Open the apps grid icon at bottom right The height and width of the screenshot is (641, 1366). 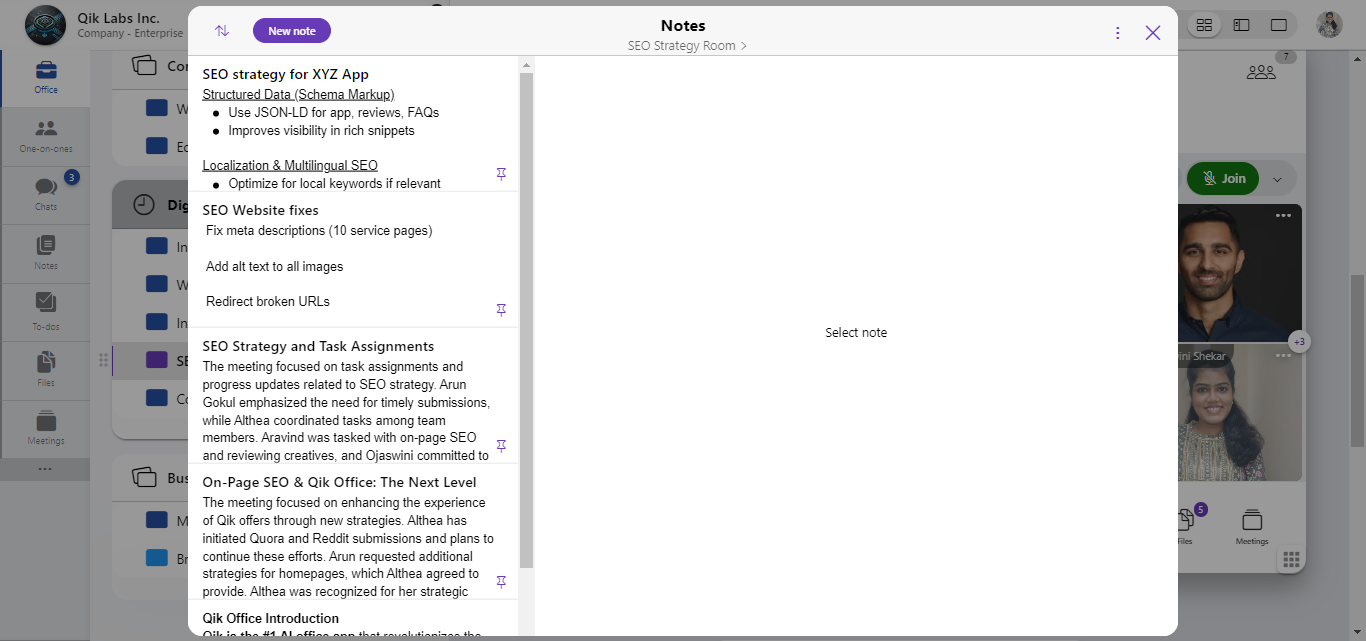click(1290, 559)
